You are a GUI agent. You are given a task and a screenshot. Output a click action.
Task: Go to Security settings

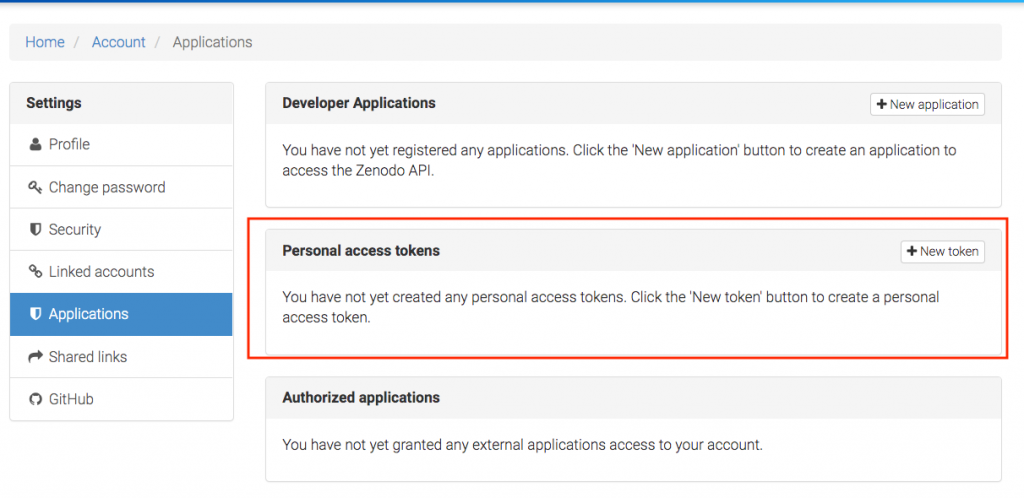click(121, 230)
